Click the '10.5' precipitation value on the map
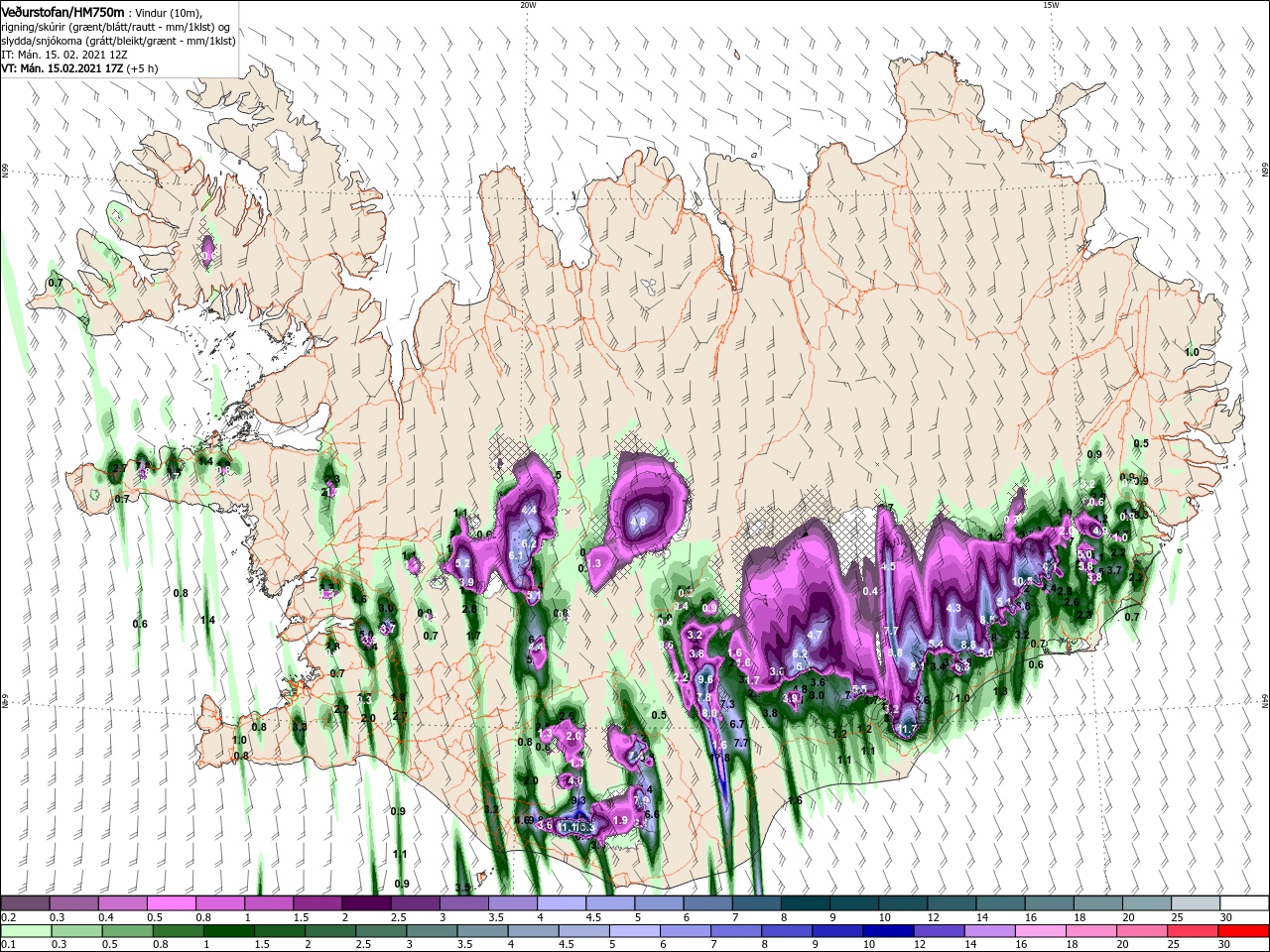 (x=1022, y=581)
